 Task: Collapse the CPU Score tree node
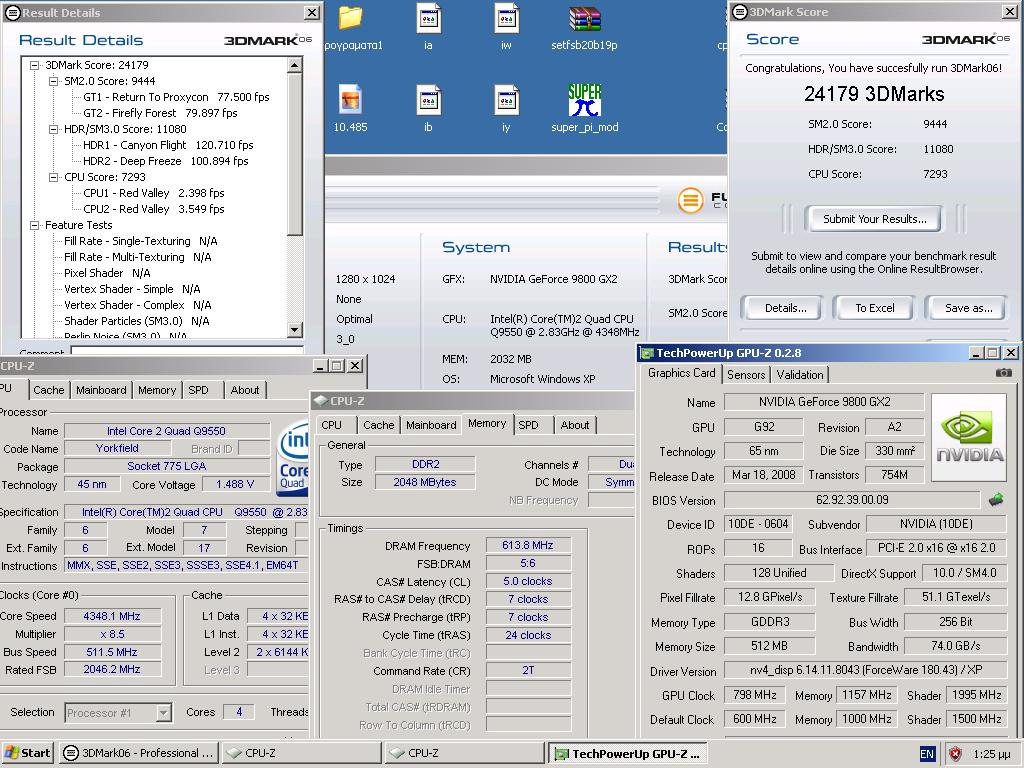pyautogui.click(x=54, y=177)
